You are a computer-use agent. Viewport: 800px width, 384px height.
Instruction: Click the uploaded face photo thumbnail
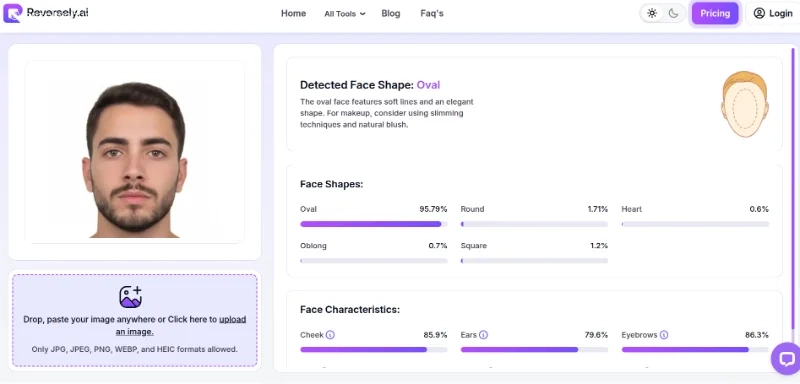click(135, 152)
